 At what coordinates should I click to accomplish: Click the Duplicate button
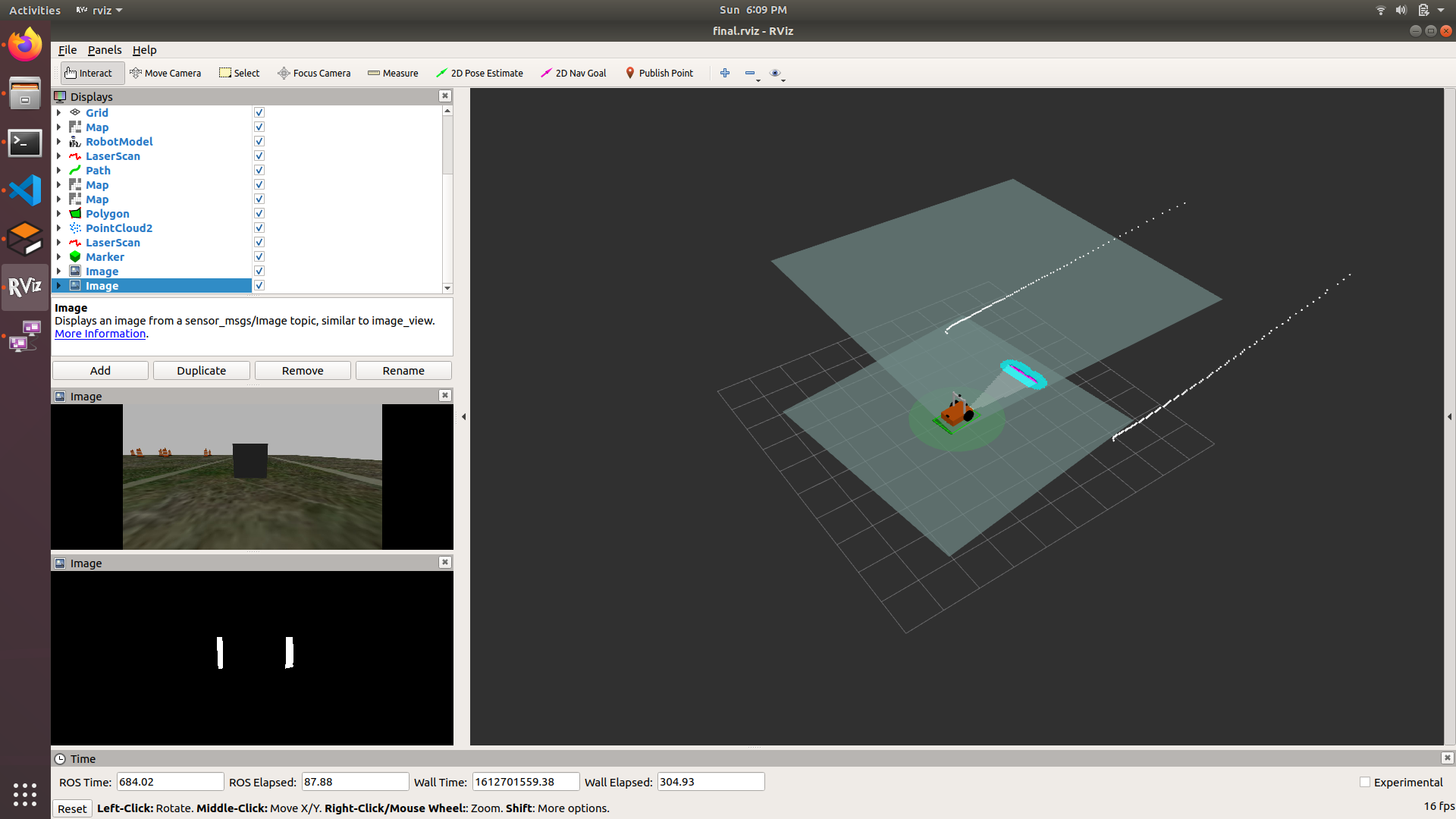tap(201, 370)
